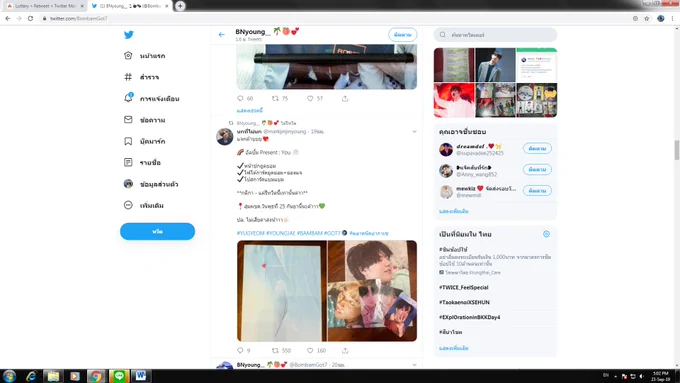Image resolution: width=680 pixels, height=383 pixels.
Task: Open the #YOUNGJAE hashtag
Action: pos(281,233)
